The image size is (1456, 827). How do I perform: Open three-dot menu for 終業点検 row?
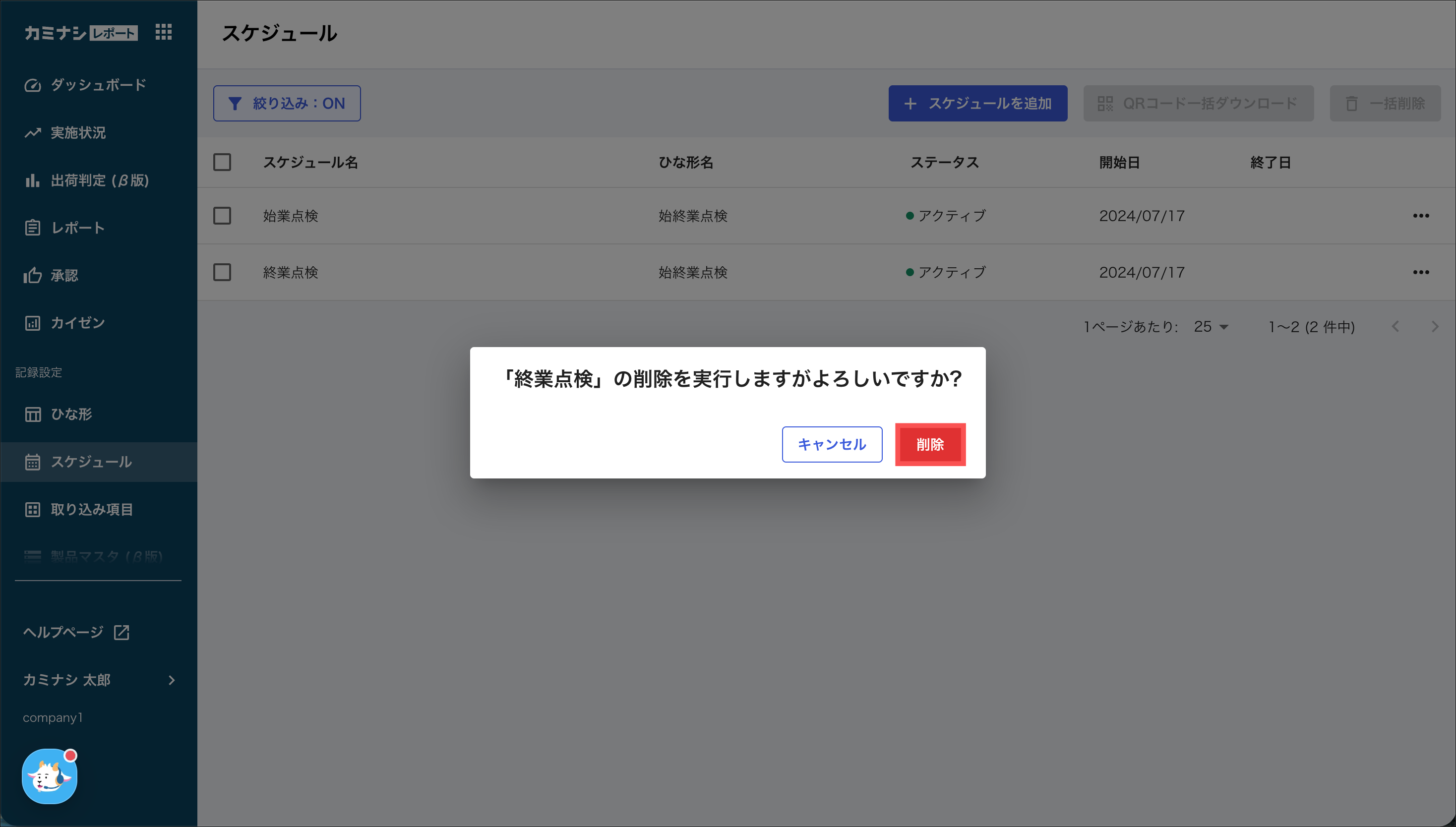coord(1421,273)
